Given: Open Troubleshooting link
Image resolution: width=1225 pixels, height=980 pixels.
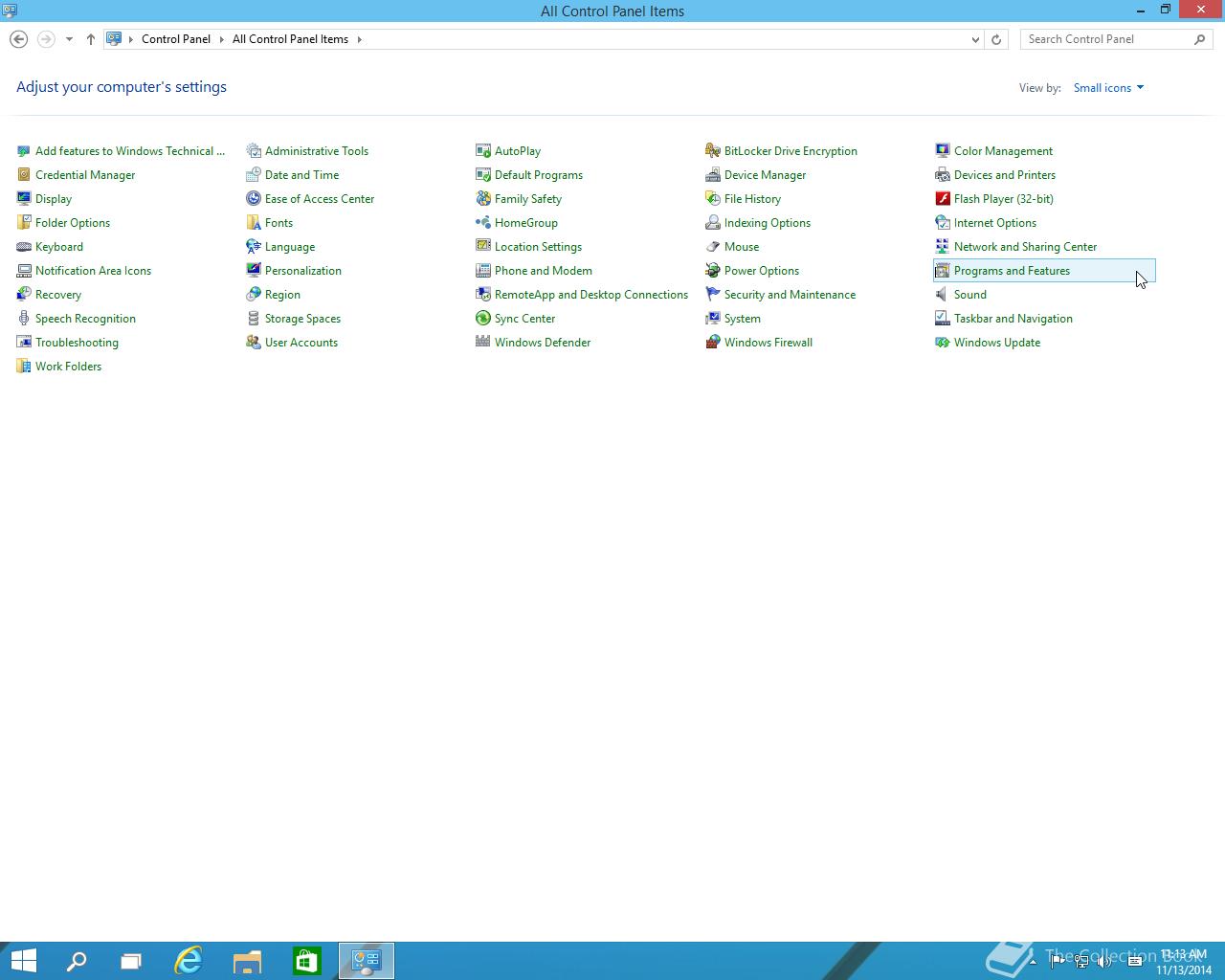Looking at the screenshot, I should 77,343.
